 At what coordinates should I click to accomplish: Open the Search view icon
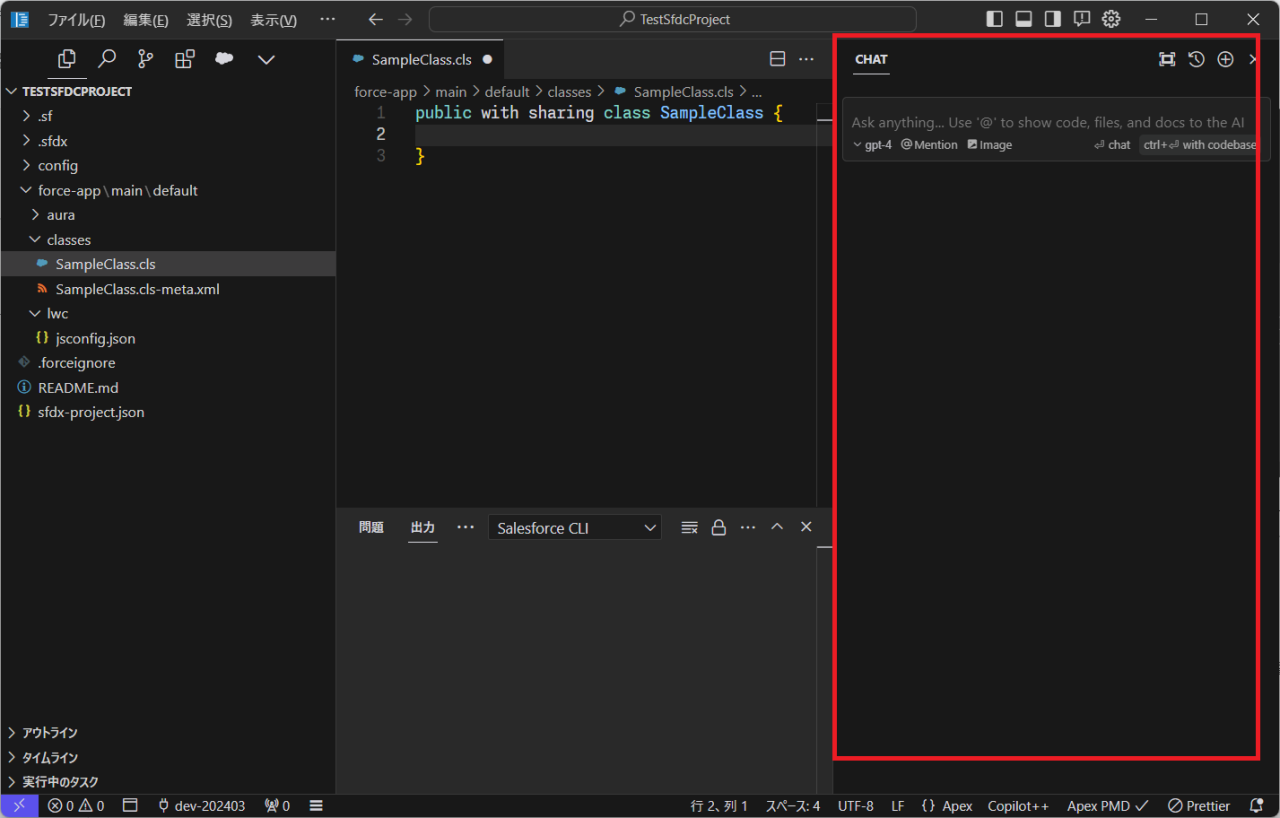tap(107, 59)
